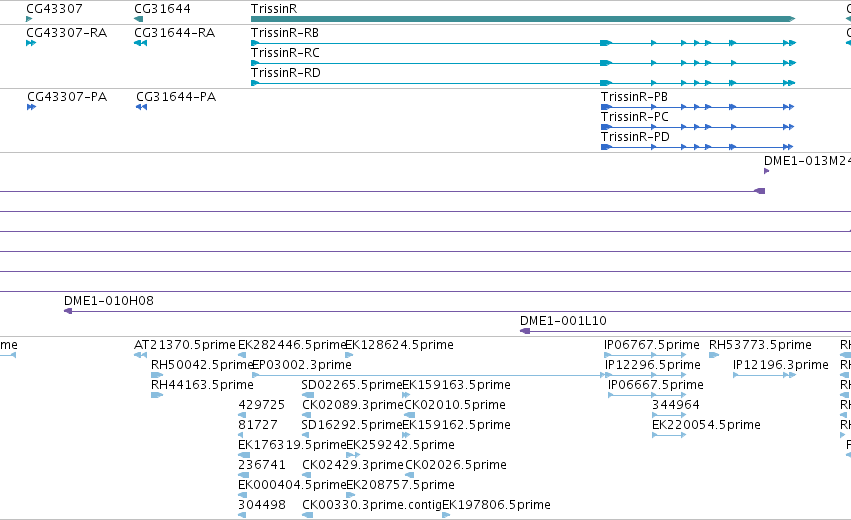Click the EK128624.5prime EST label

tap(399, 345)
